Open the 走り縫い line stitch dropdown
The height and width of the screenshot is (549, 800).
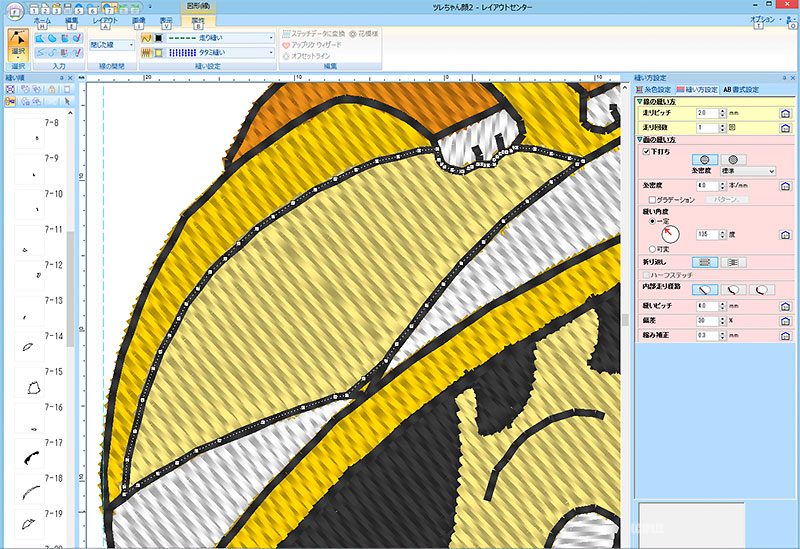[x=272, y=37]
